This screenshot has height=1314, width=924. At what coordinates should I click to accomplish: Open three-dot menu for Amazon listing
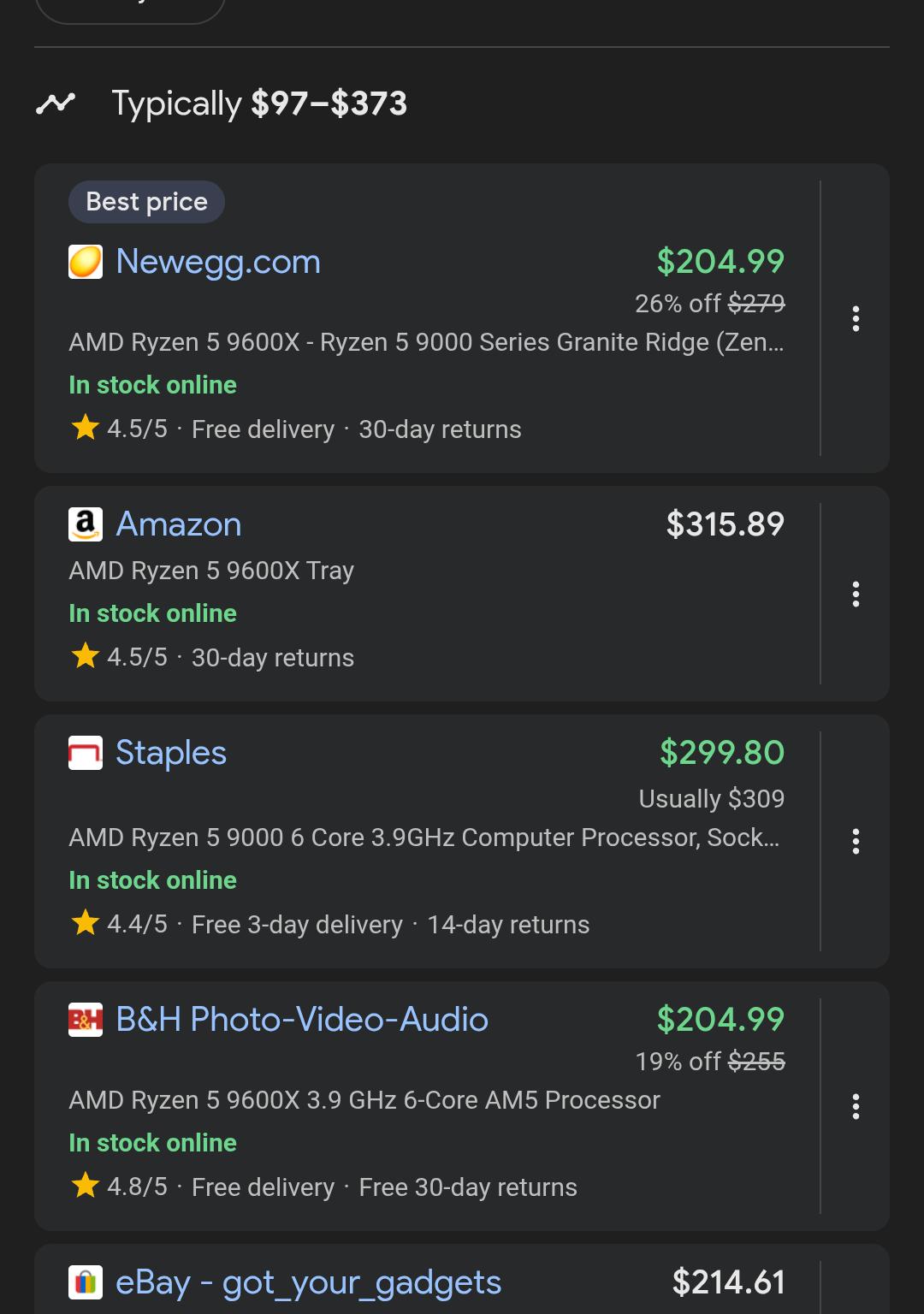click(856, 594)
